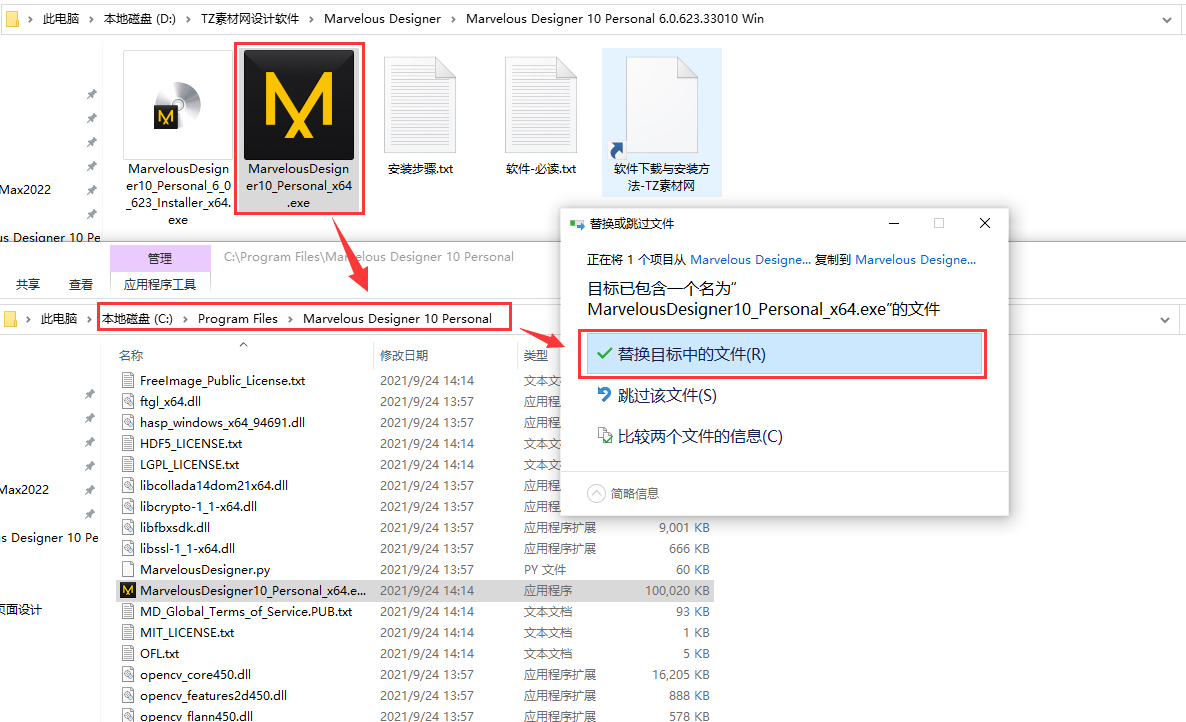Go to 本地磁盘 (C:) in lower breadcrumb
Screen dimensions: 1186x722
138,319
